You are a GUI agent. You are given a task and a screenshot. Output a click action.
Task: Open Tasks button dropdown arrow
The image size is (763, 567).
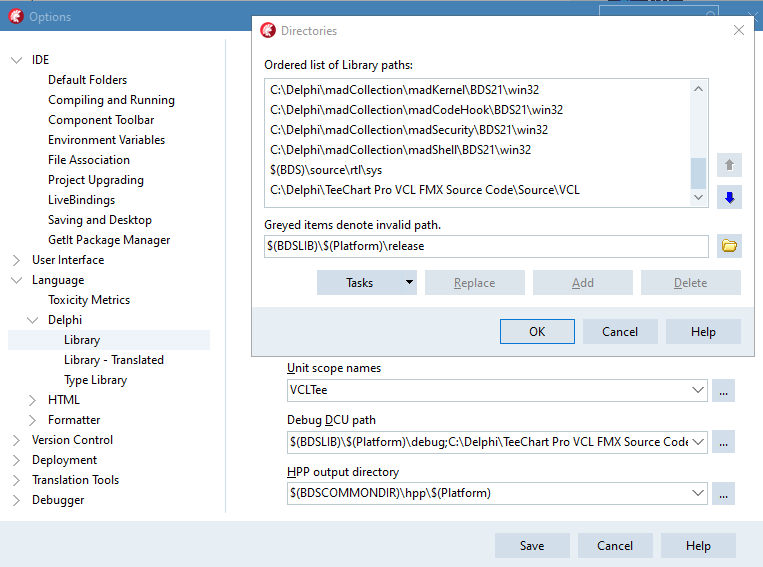(409, 282)
